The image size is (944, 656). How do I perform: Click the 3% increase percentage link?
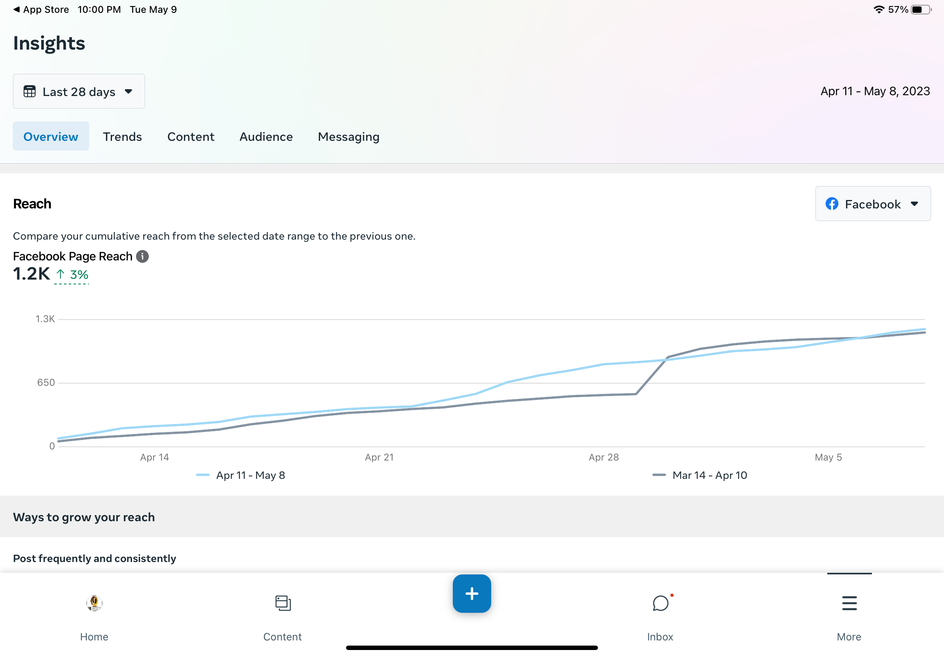(x=72, y=275)
